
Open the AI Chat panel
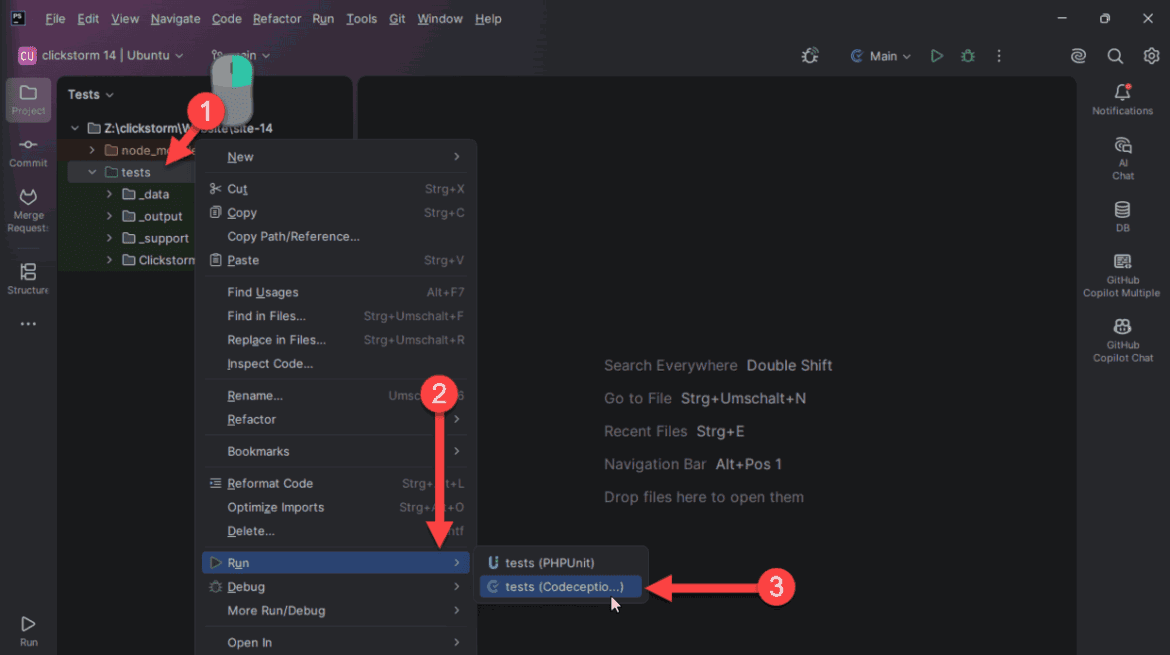point(1122,158)
